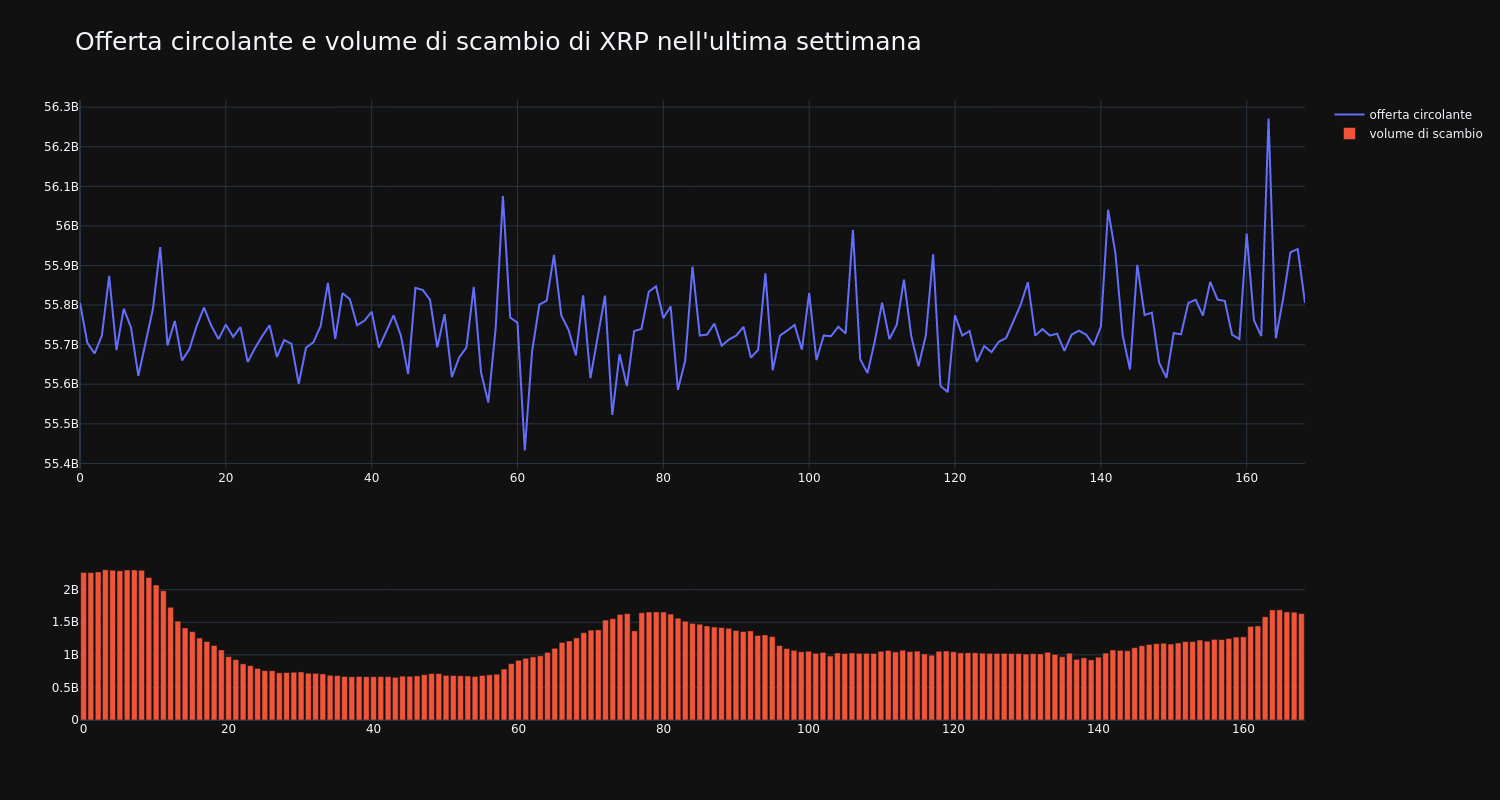Click the 55.6B y-axis label
The height and width of the screenshot is (800, 1500).
(61, 384)
